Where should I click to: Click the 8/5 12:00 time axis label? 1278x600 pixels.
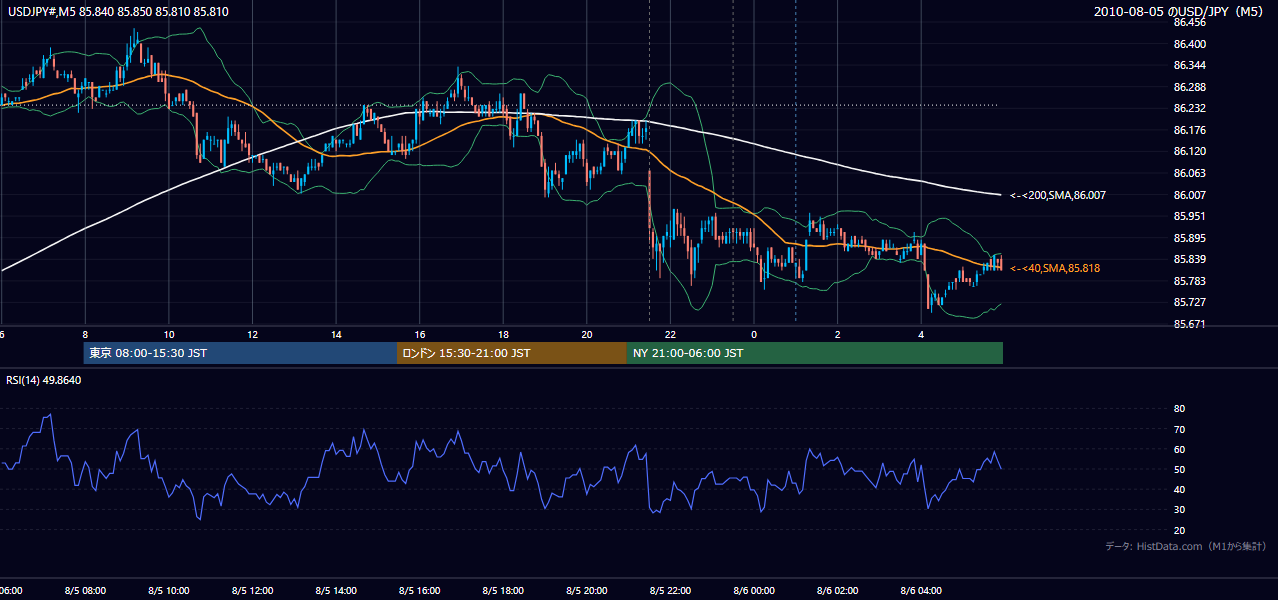[x=252, y=591]
